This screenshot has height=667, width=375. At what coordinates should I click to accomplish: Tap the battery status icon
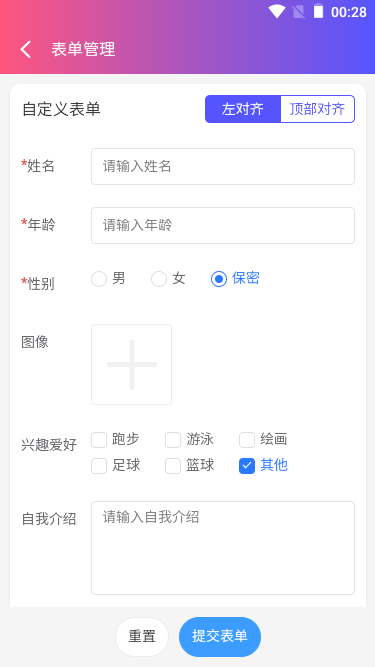click(x=318, y=11)
